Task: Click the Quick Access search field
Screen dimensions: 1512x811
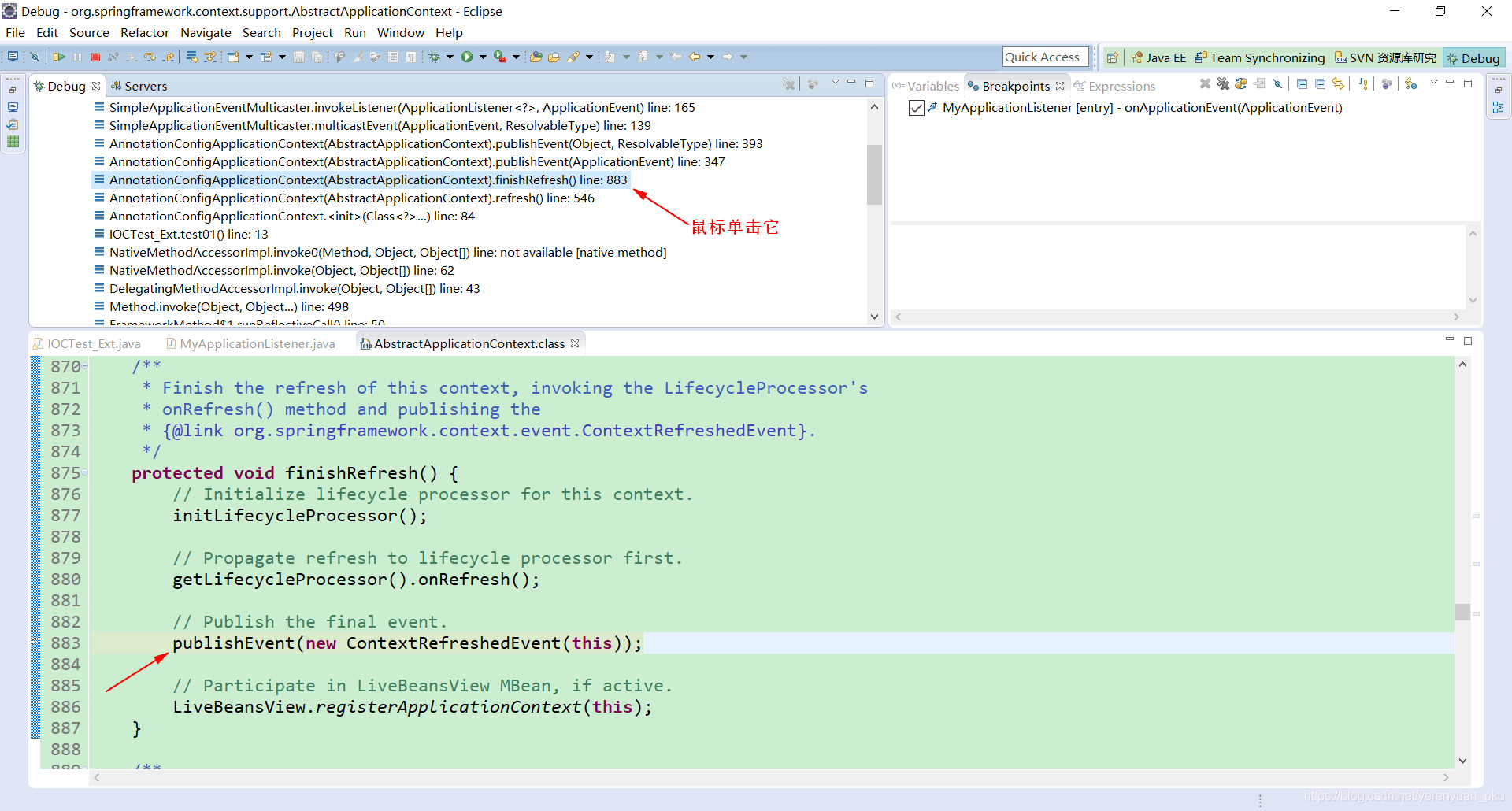Action: 1045,57
